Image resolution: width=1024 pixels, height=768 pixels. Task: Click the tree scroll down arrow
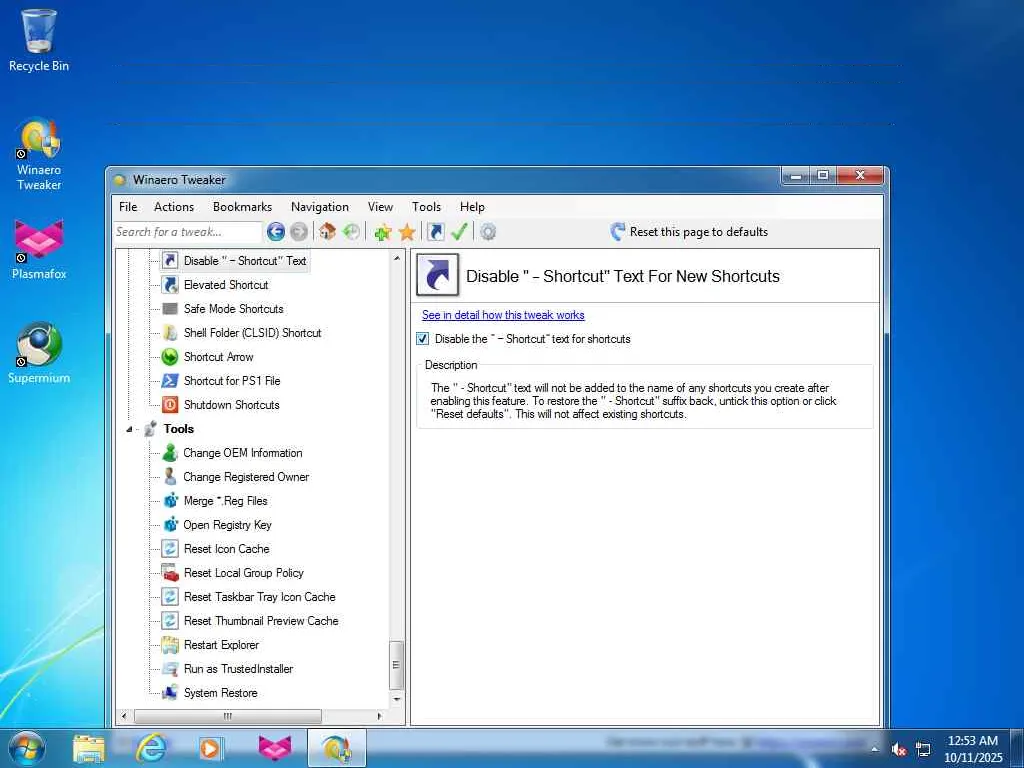point(396,699)
